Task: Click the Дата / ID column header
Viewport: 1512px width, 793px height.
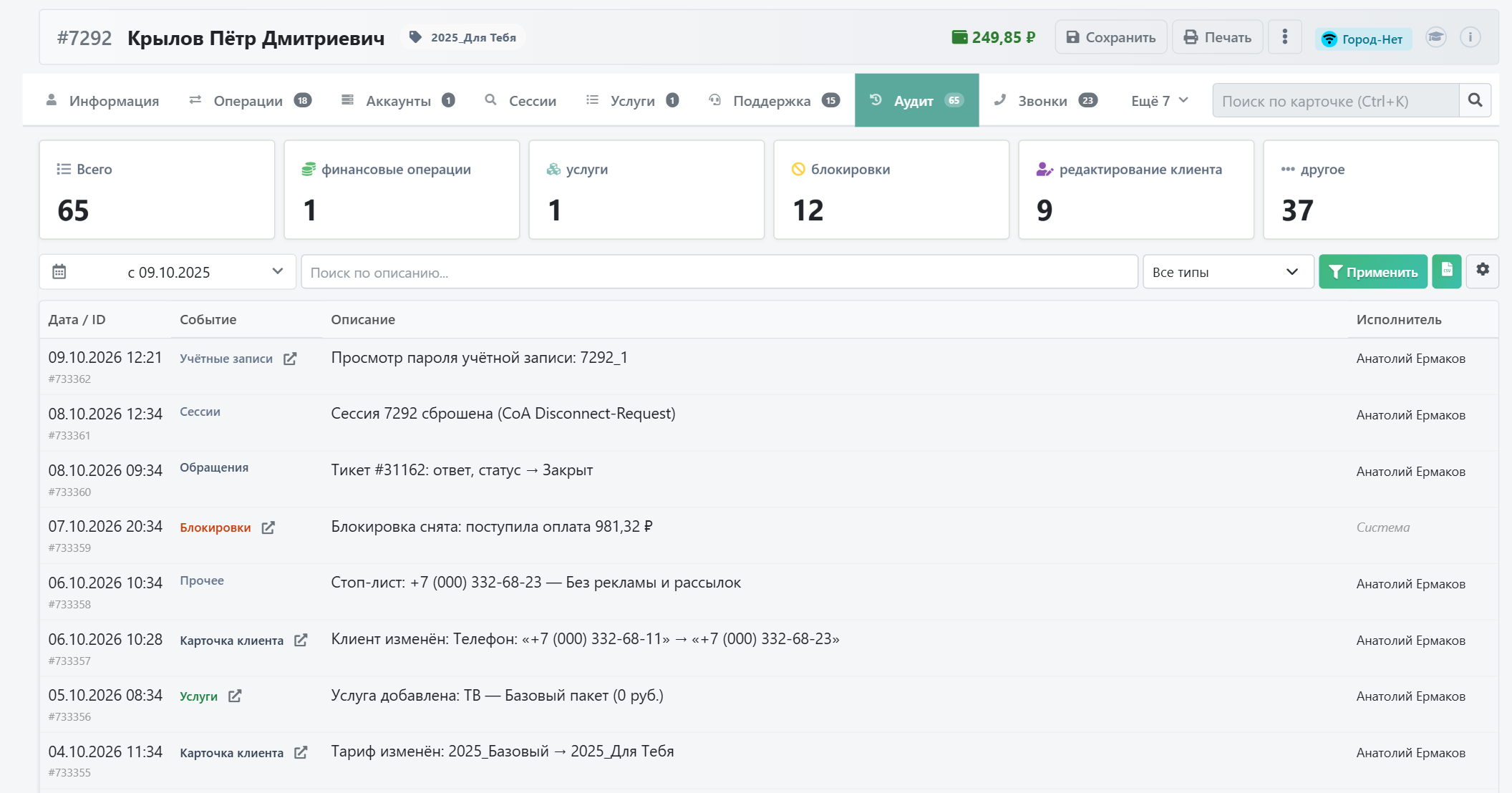Action: (x=77, y=320)
